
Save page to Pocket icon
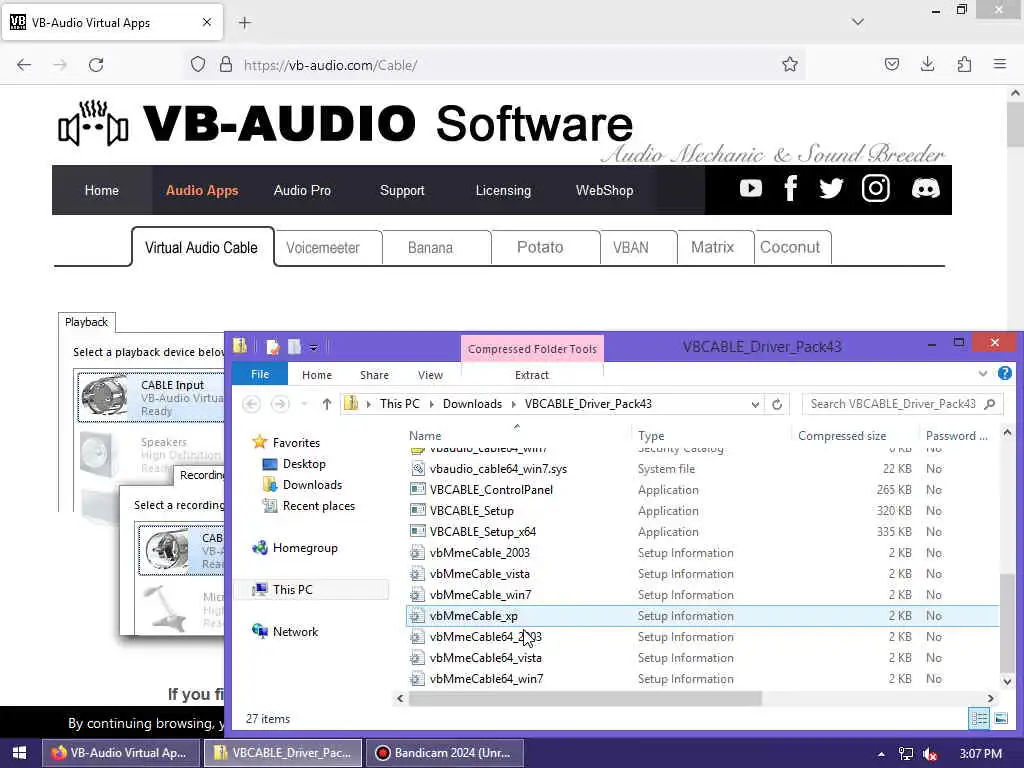pos(891,64)
